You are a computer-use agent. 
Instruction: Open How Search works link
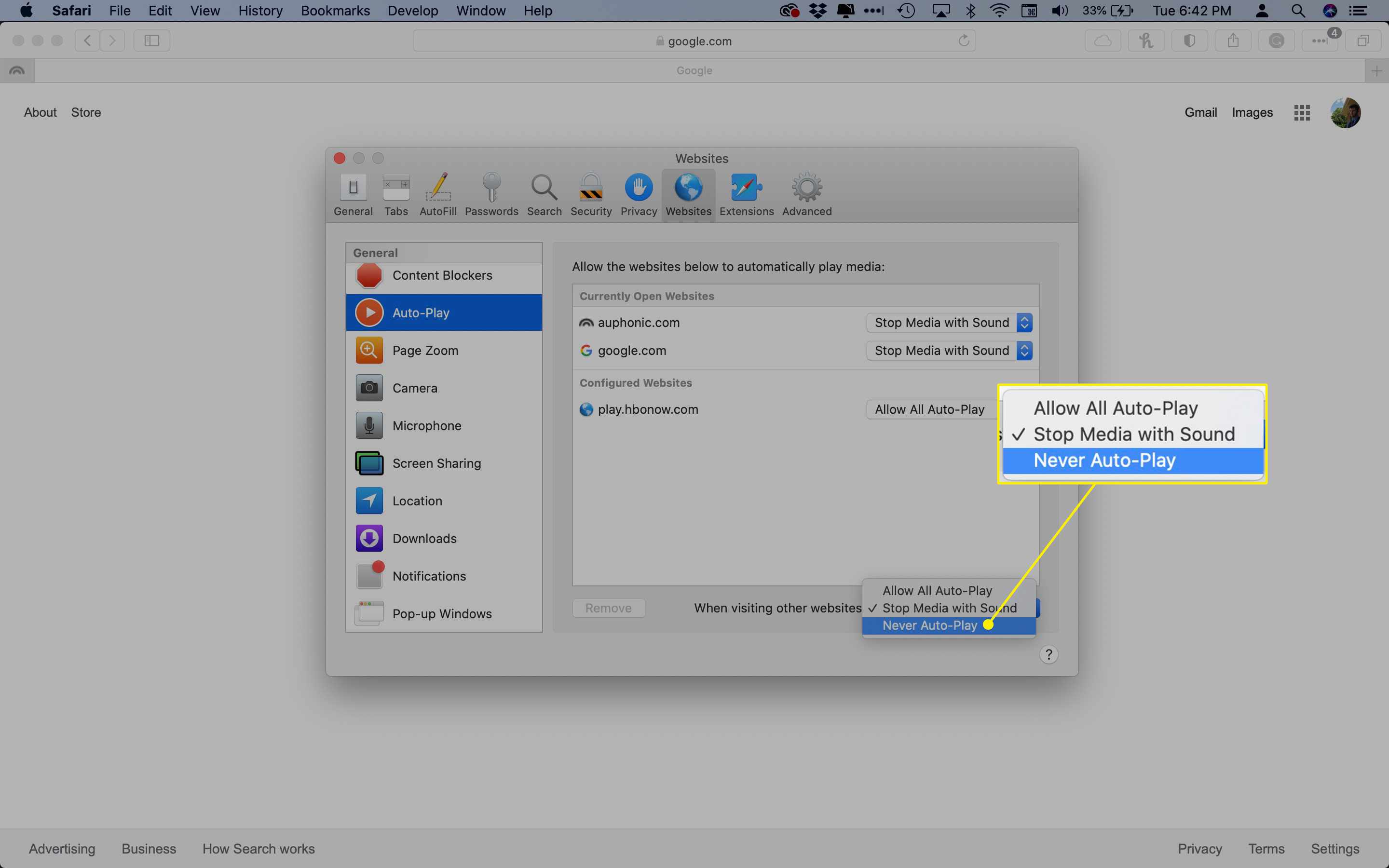point(259,849)
